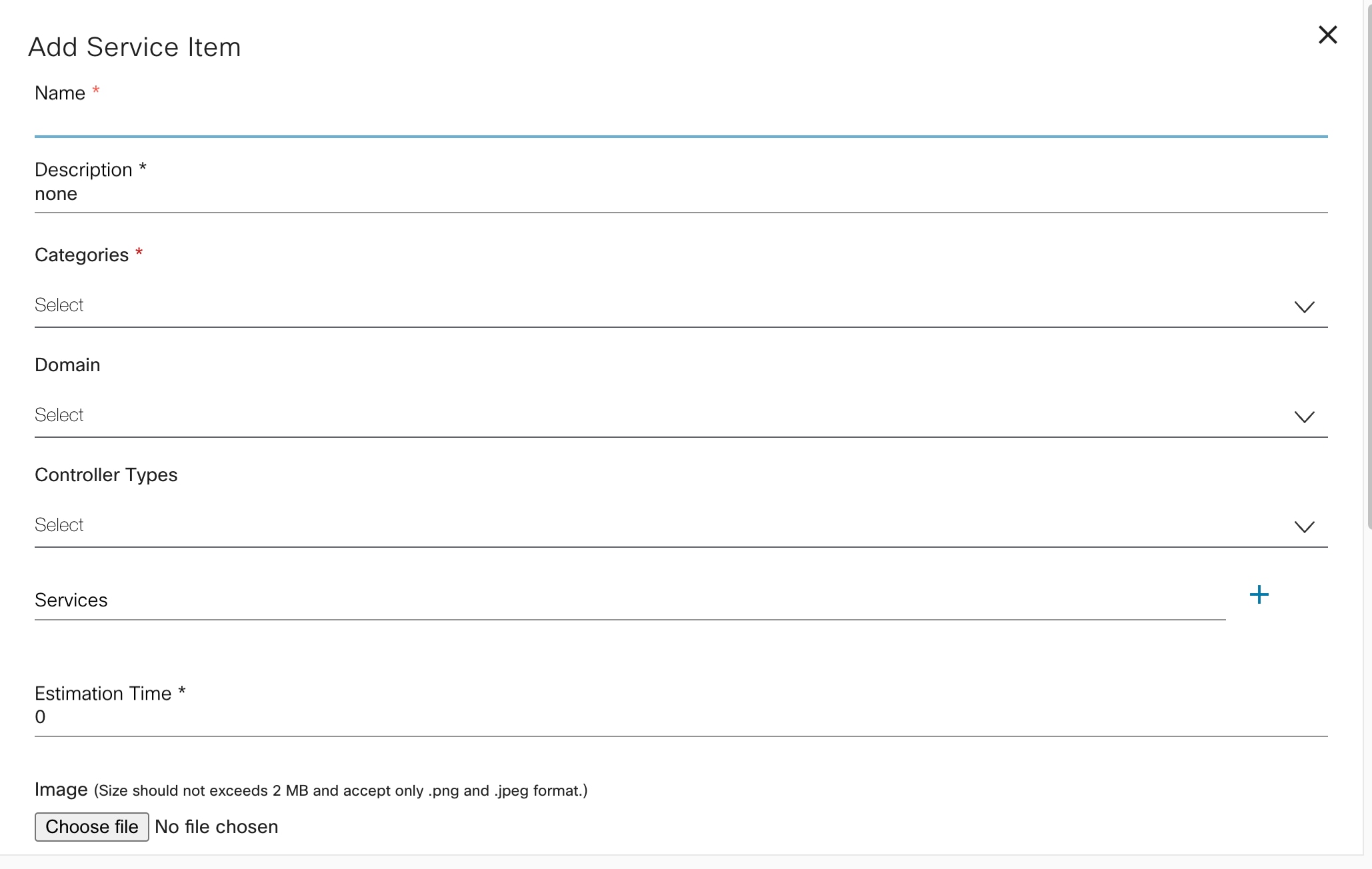Click the 'No file chosen' text
The height and width of the screenshot is (869, 1372).
click(x=217, y=827)
